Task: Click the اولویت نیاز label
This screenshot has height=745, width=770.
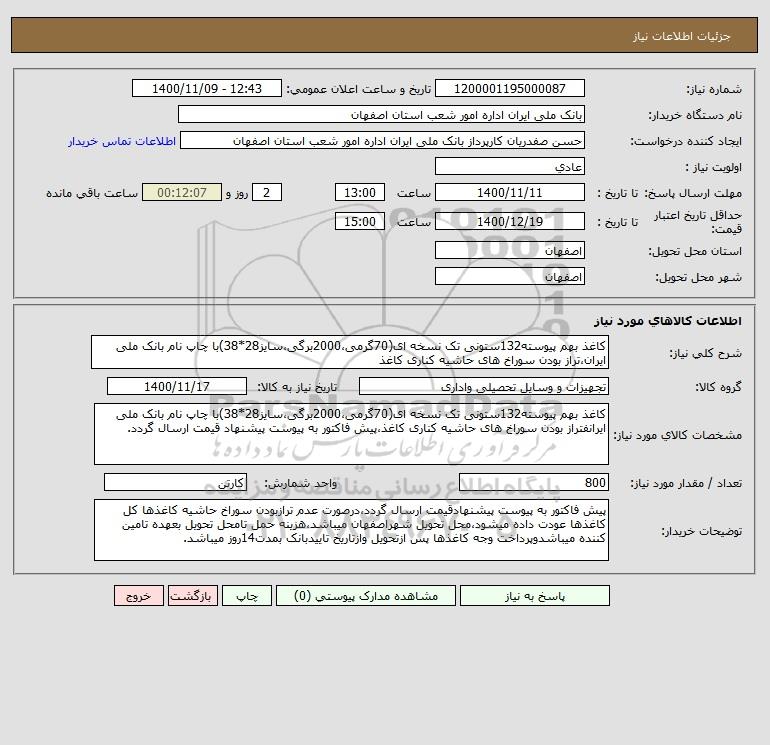Action: [x=714, y=167]
